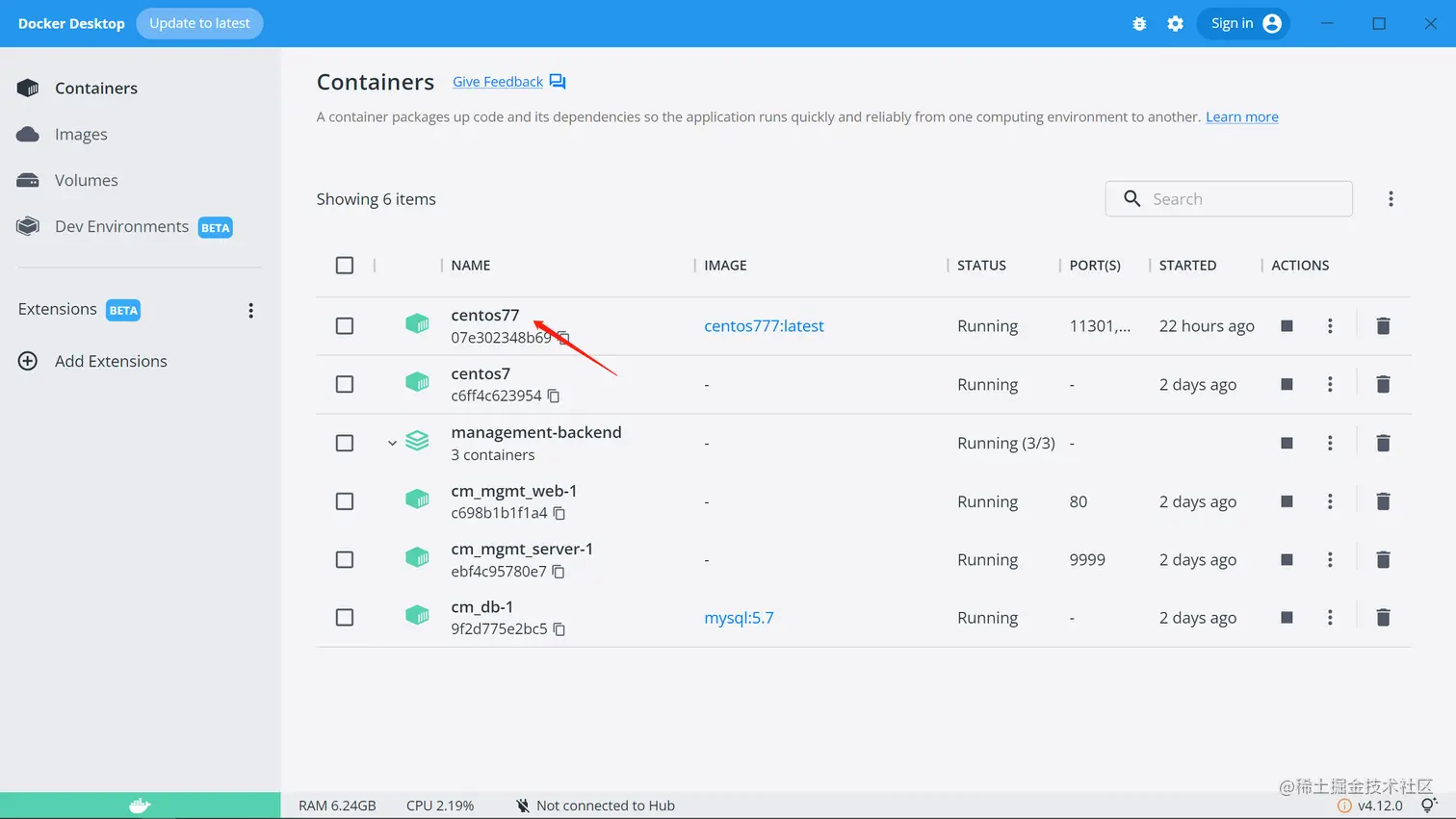Screen dimensions: 1456x819
Task: Delete the management-backend stack
Action: [1383, 443]
